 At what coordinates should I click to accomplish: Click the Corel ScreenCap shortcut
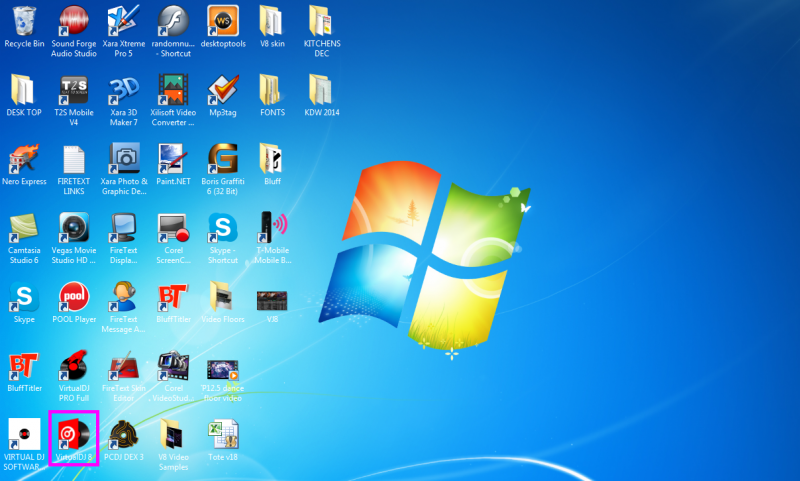pos(173,228)
